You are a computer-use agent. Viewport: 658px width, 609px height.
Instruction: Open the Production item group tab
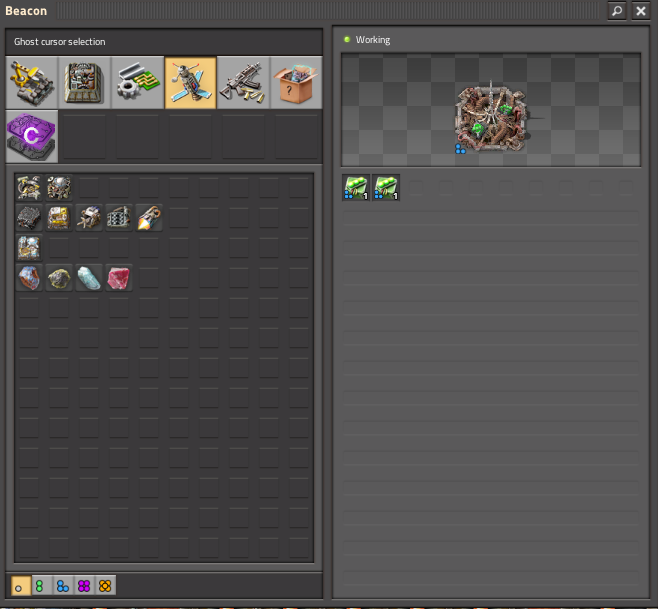click(85, 83)
